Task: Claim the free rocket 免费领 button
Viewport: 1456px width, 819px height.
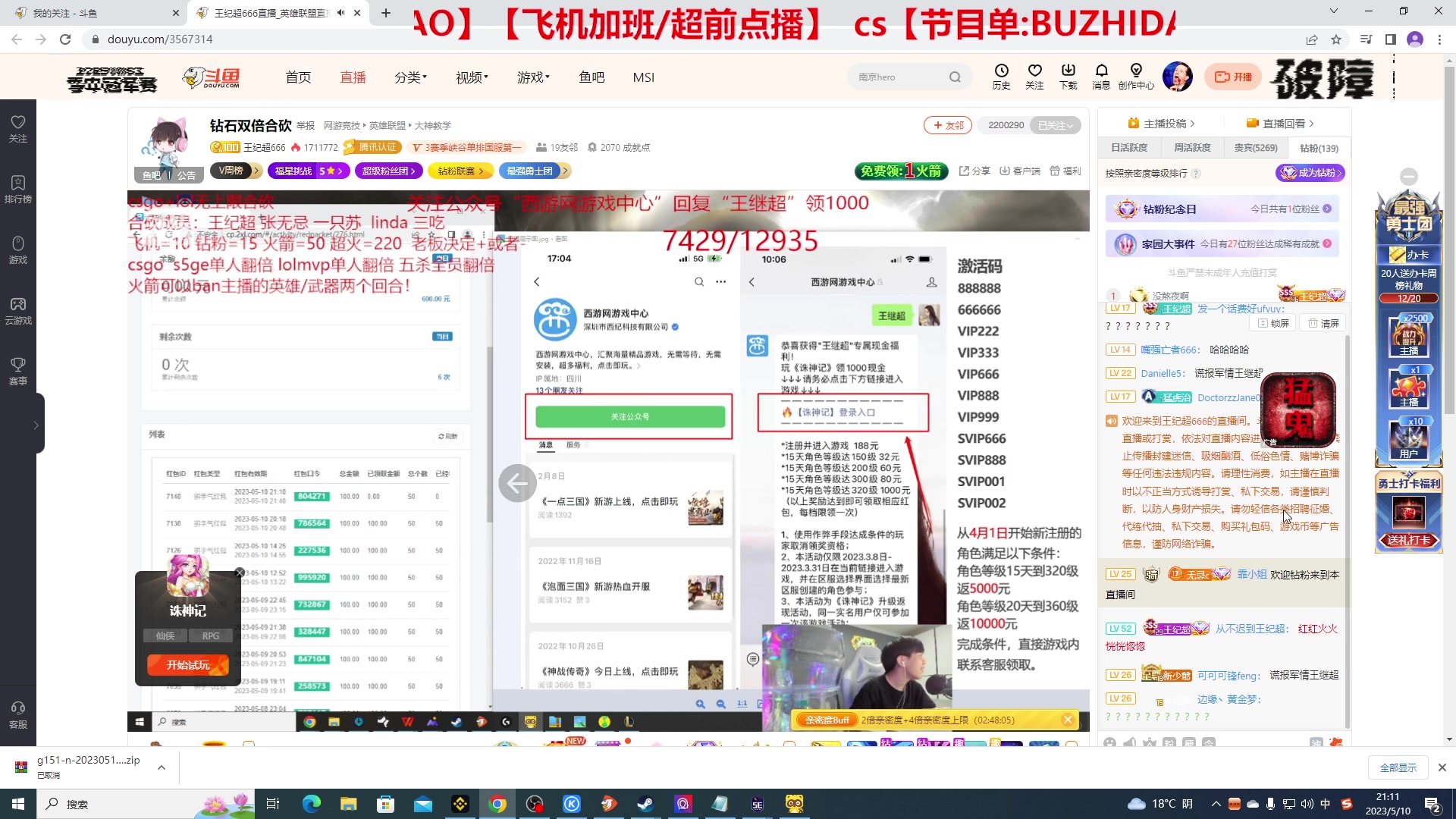Action: pos(902,171)
